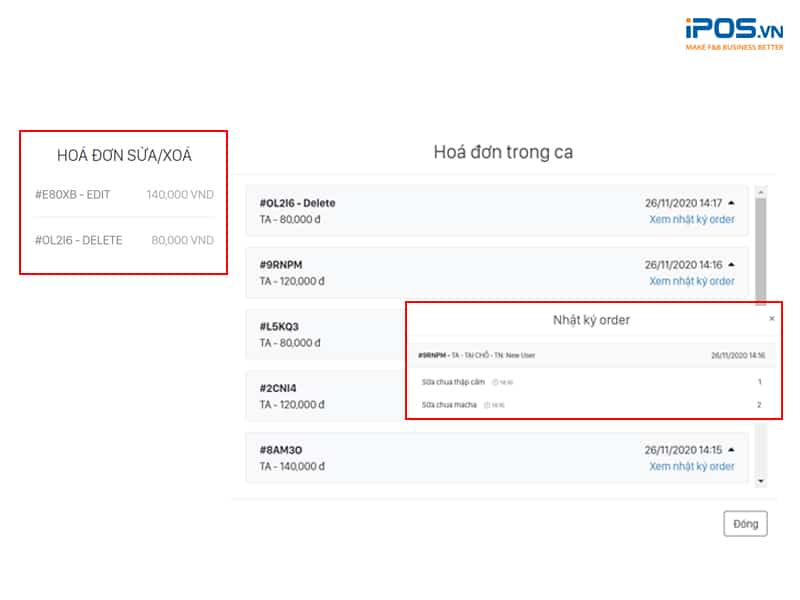Toggle the arrow next to 26/11/2020 14:15
Image resolution: width=800 pixels, height=600 pixels.
click(x=731, y=450)
